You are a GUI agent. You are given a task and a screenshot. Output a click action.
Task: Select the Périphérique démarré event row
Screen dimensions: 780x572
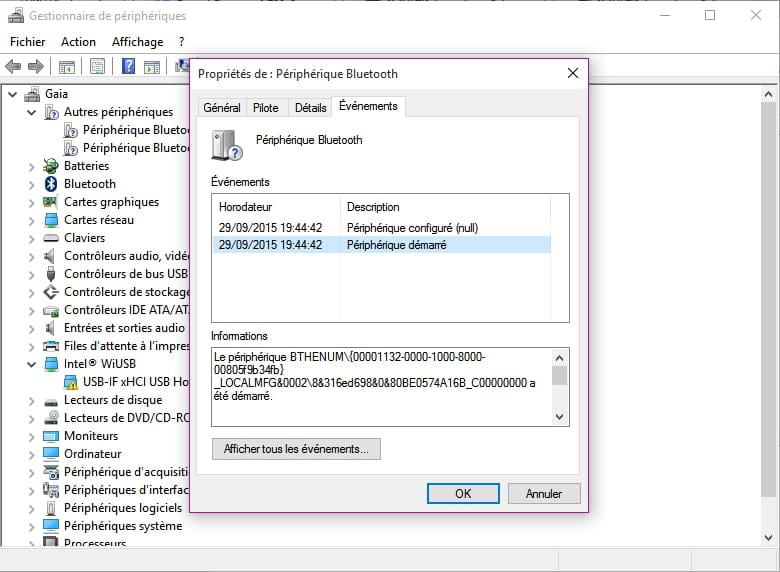[382, 245]
